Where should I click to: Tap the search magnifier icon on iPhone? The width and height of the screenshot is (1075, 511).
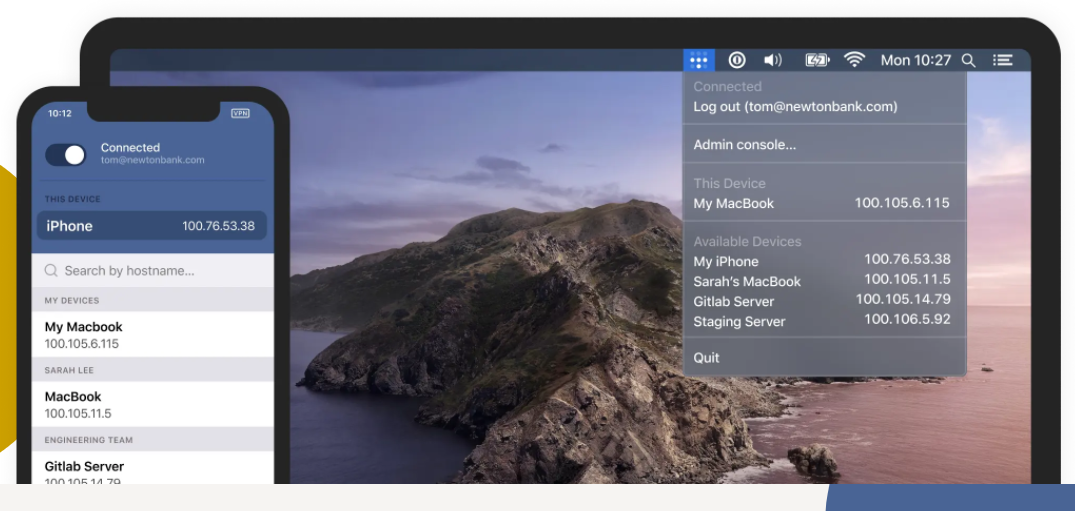point(51,270)
